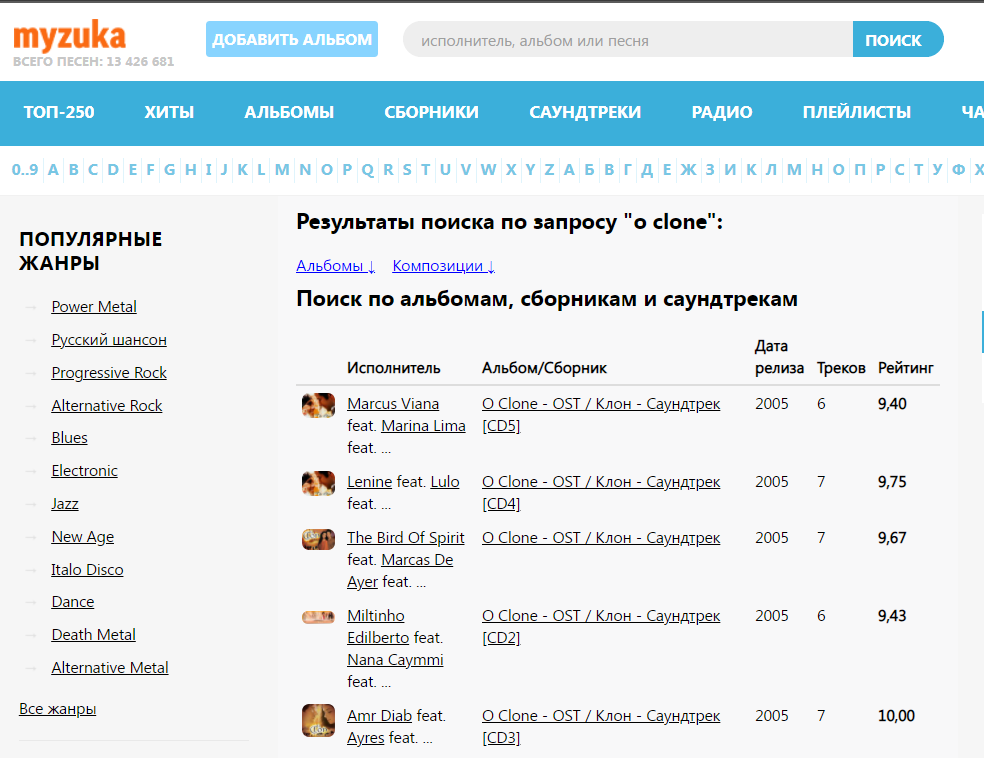Screen dimensions: 984x758
Task: Jump down to Композиции results anchor
Action: point(443,266)
